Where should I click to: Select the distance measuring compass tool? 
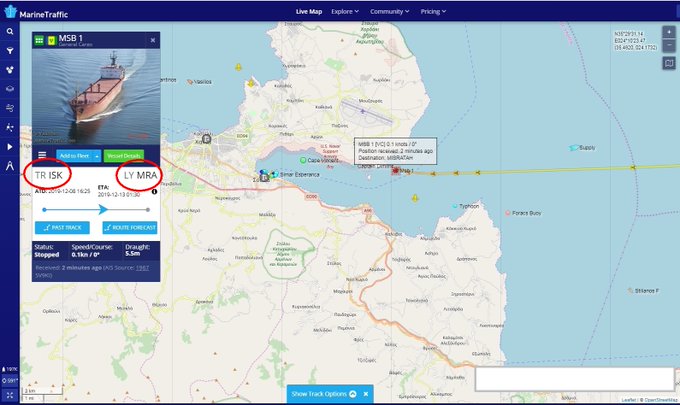pyautogui.click(x=10, y=166)
